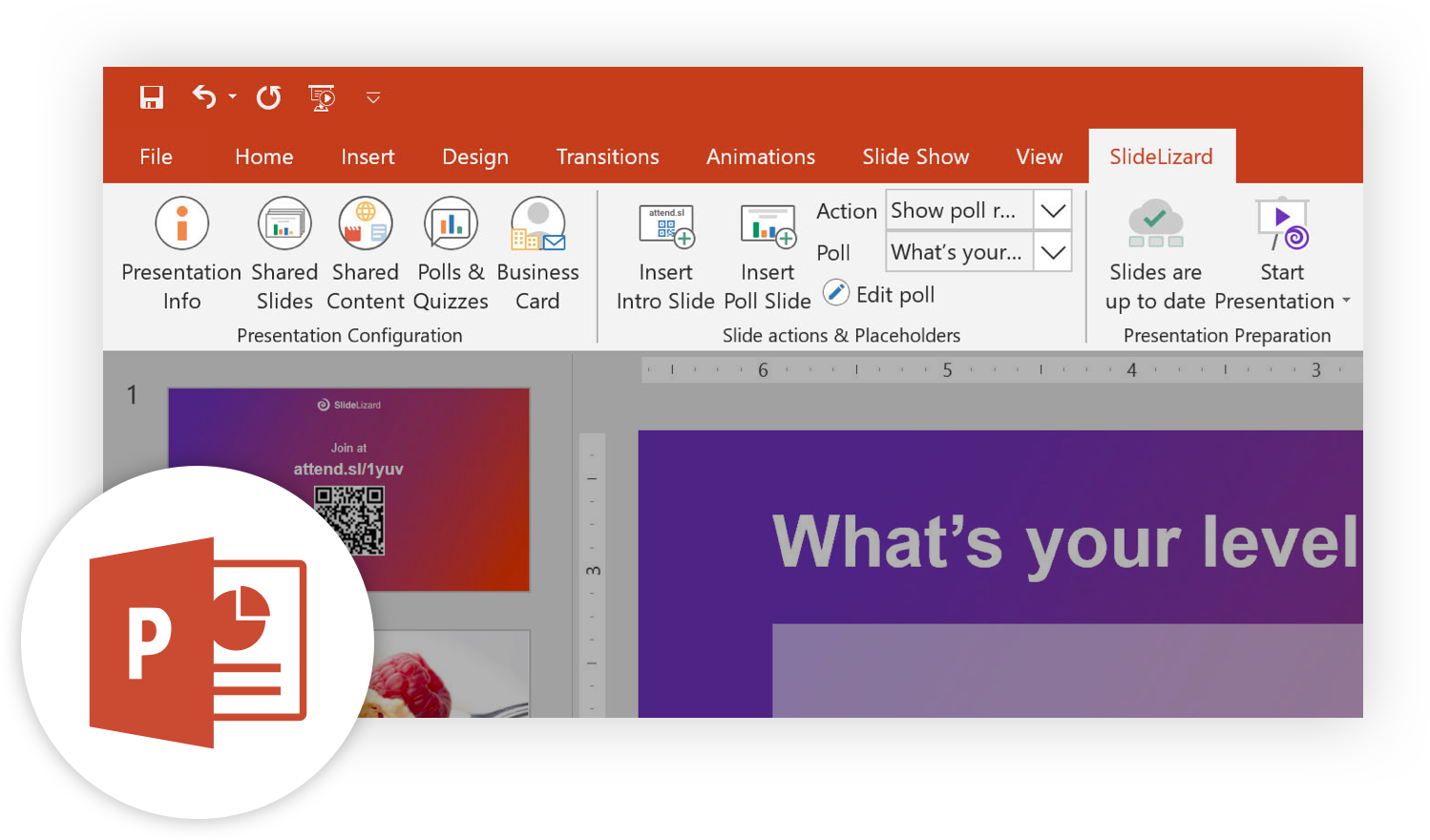Open the Animations tab
The height and width of the screenshot is (840, 1430).
(x=761, y=157)
